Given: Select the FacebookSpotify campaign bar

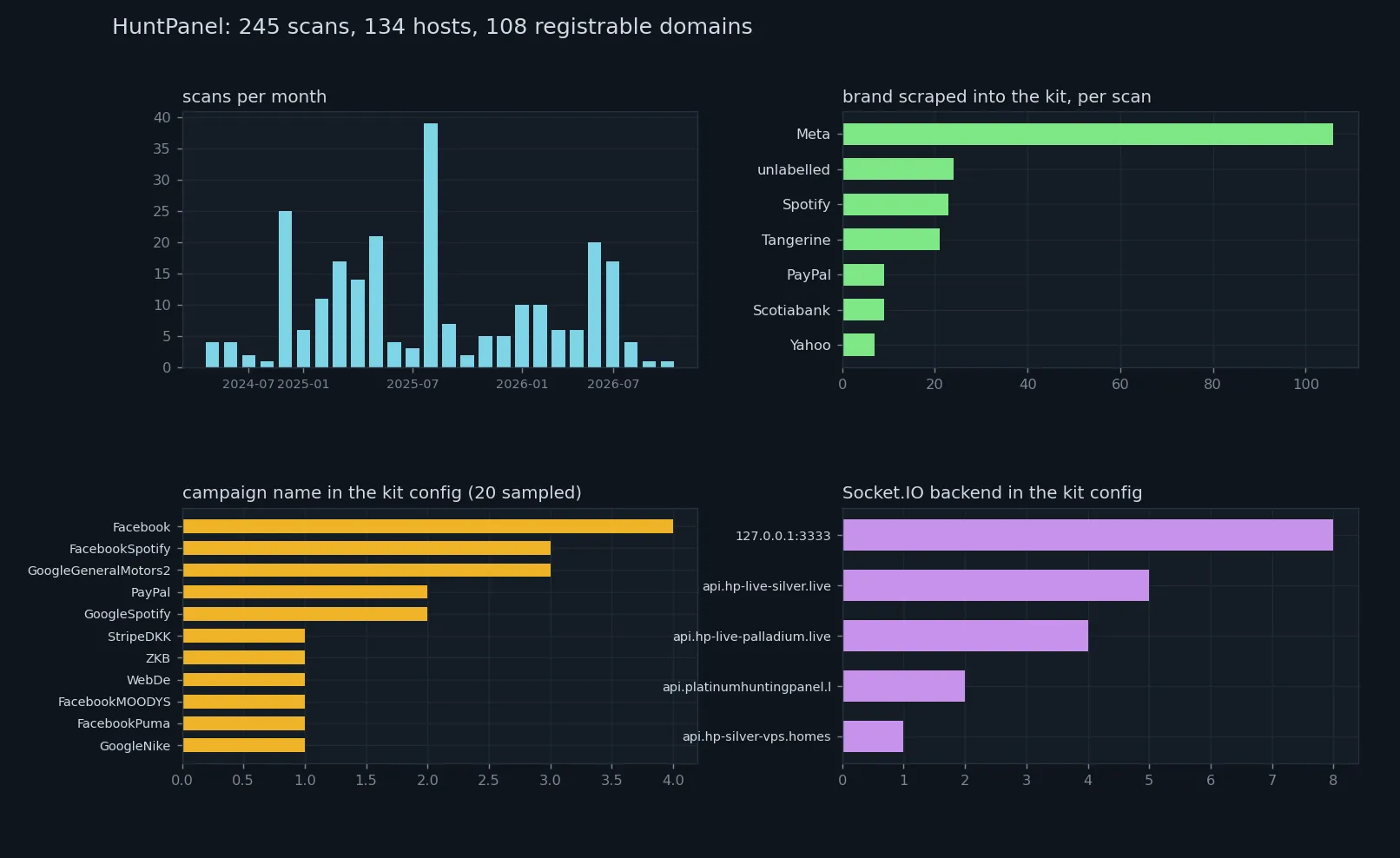Looking at the screenshot, I should tap(367, 548).
